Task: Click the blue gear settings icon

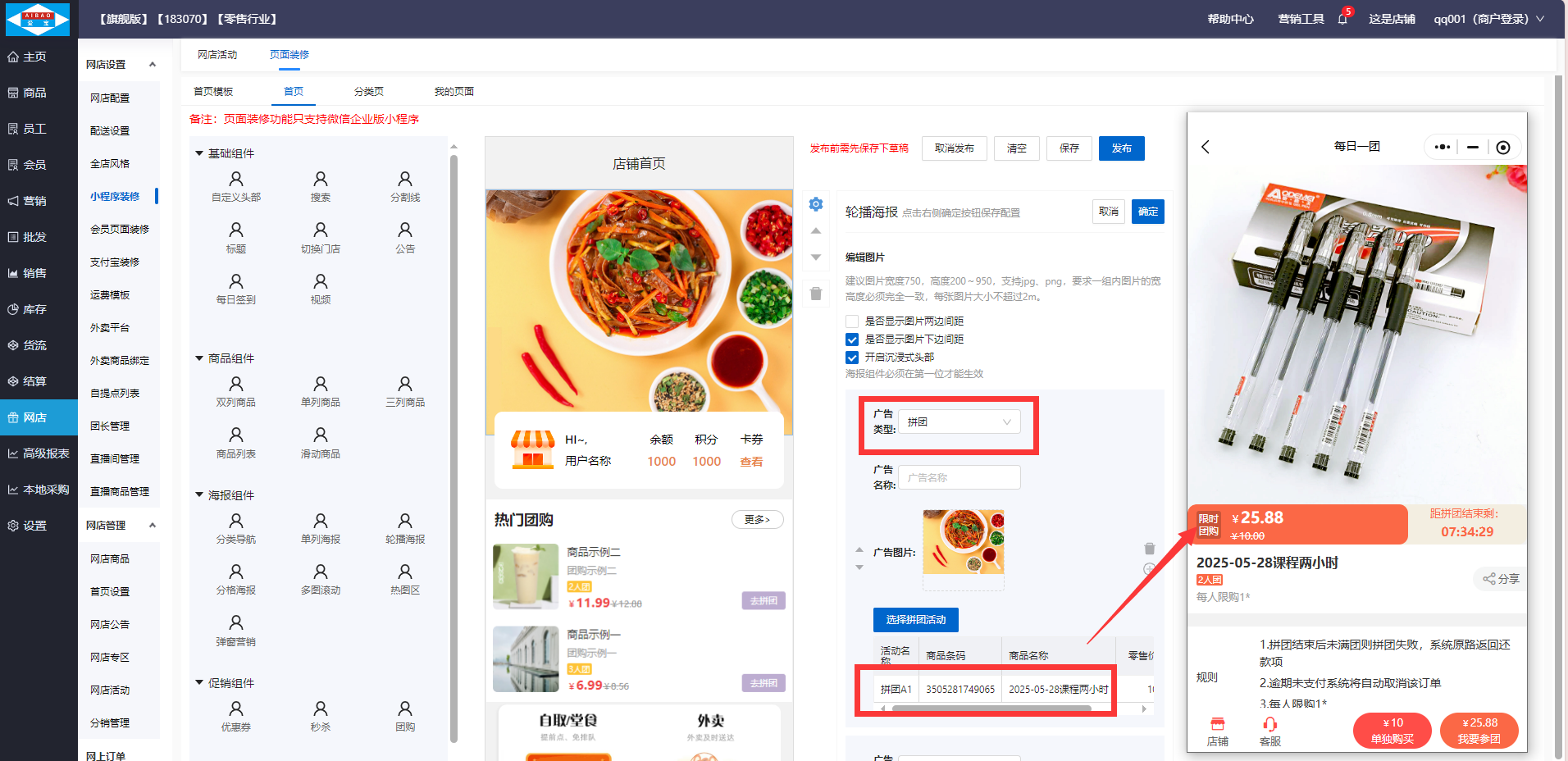Action: [x=816, y=204]
